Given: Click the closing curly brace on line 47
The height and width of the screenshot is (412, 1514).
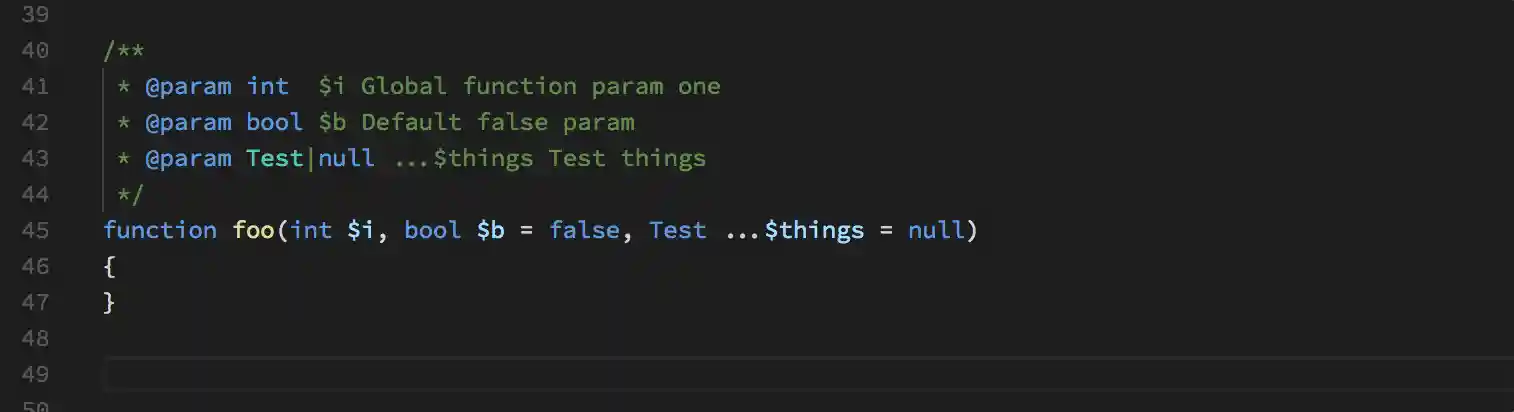Looking at the screenshot, I should (x=110, y=303).
